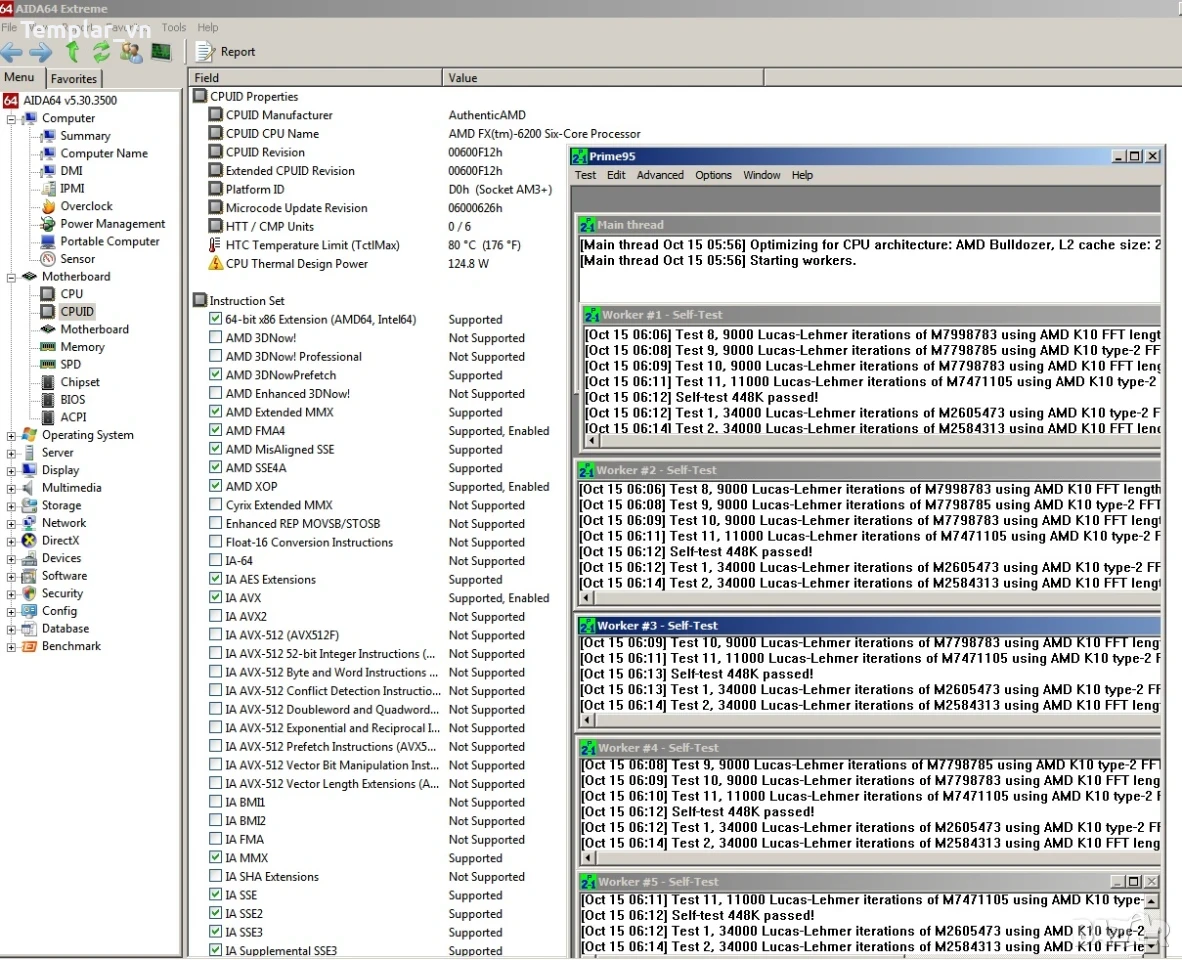1182x960 pixels.
Task: Toggle IA BMI1 checkbox
Action: pyautogui.click(x=216, y=802)
